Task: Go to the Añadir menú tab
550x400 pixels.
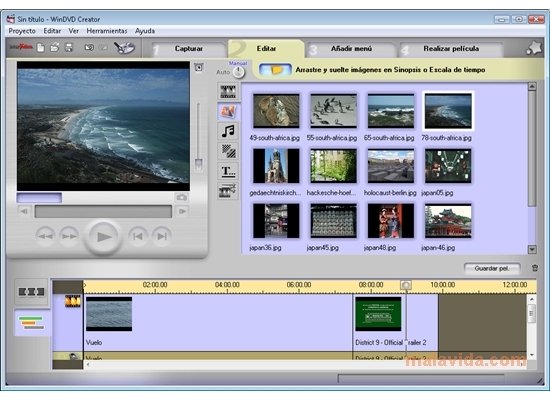Action: [x=351, y=49]
